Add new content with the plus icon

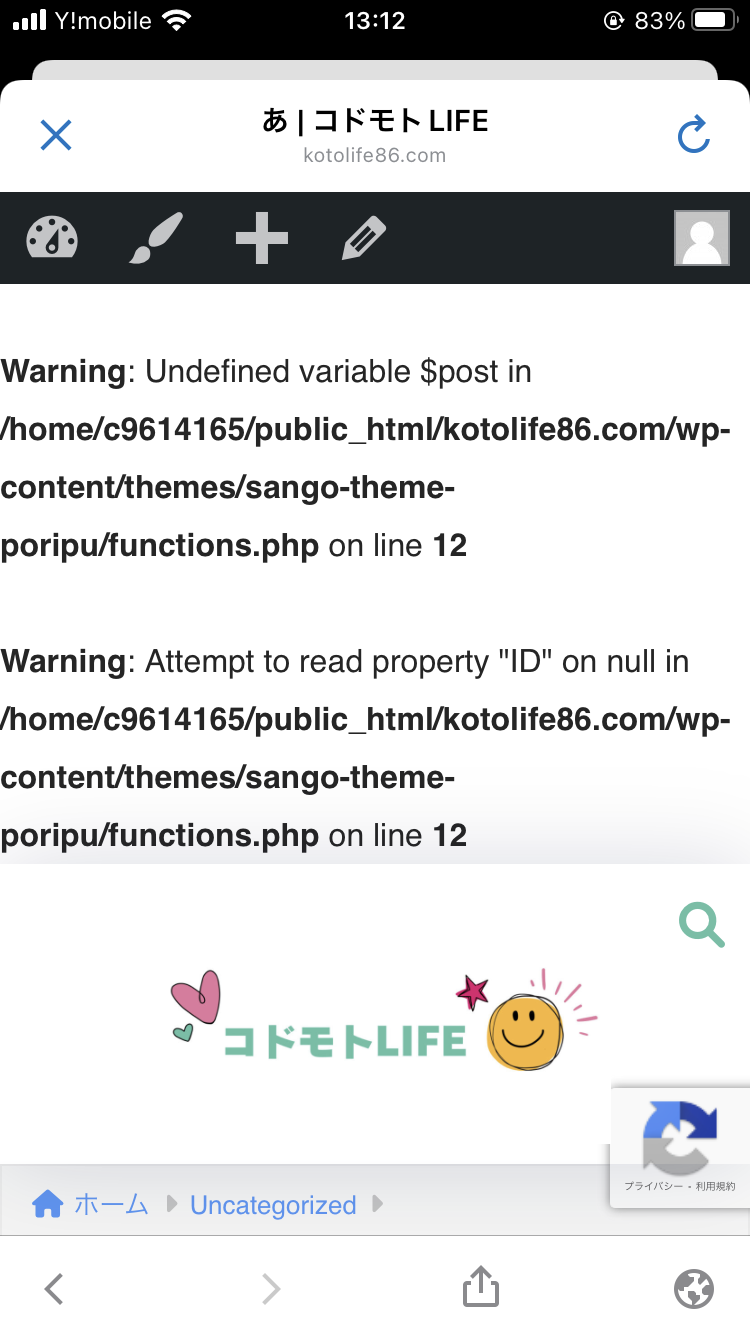click(x=261, y=238)
